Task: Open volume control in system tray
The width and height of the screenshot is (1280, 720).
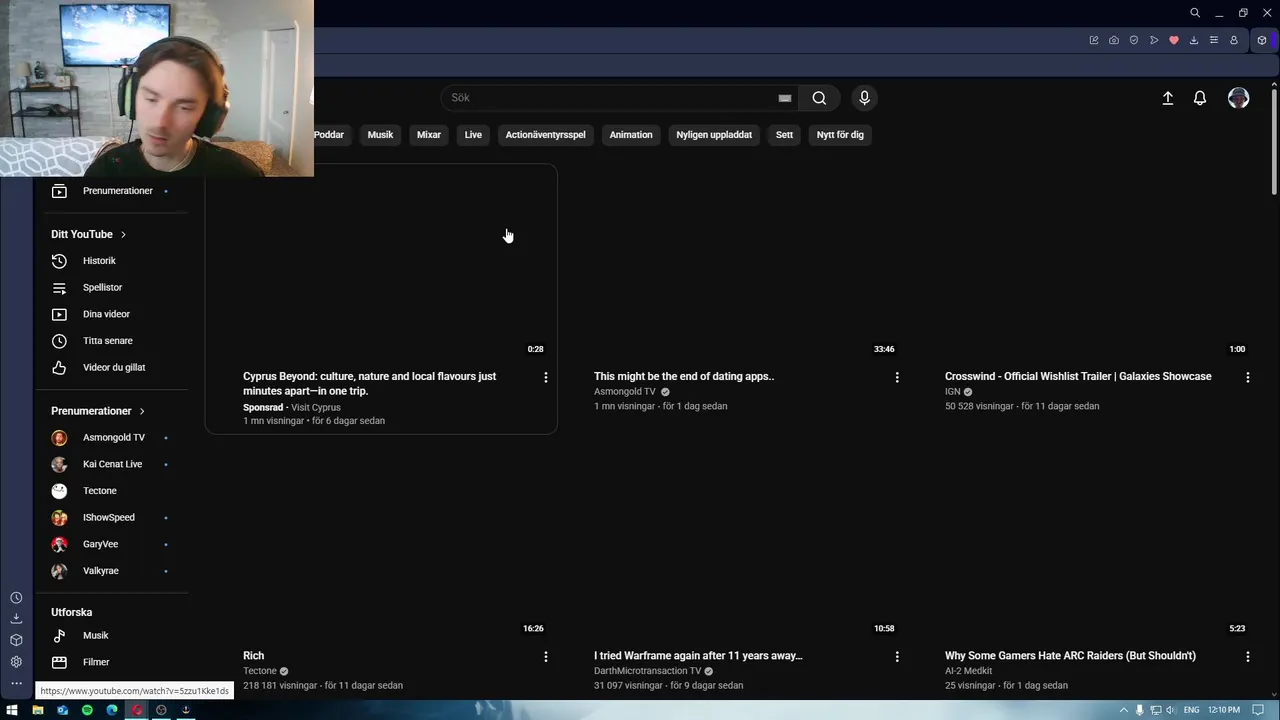Action: click(x=1169, y=710)
